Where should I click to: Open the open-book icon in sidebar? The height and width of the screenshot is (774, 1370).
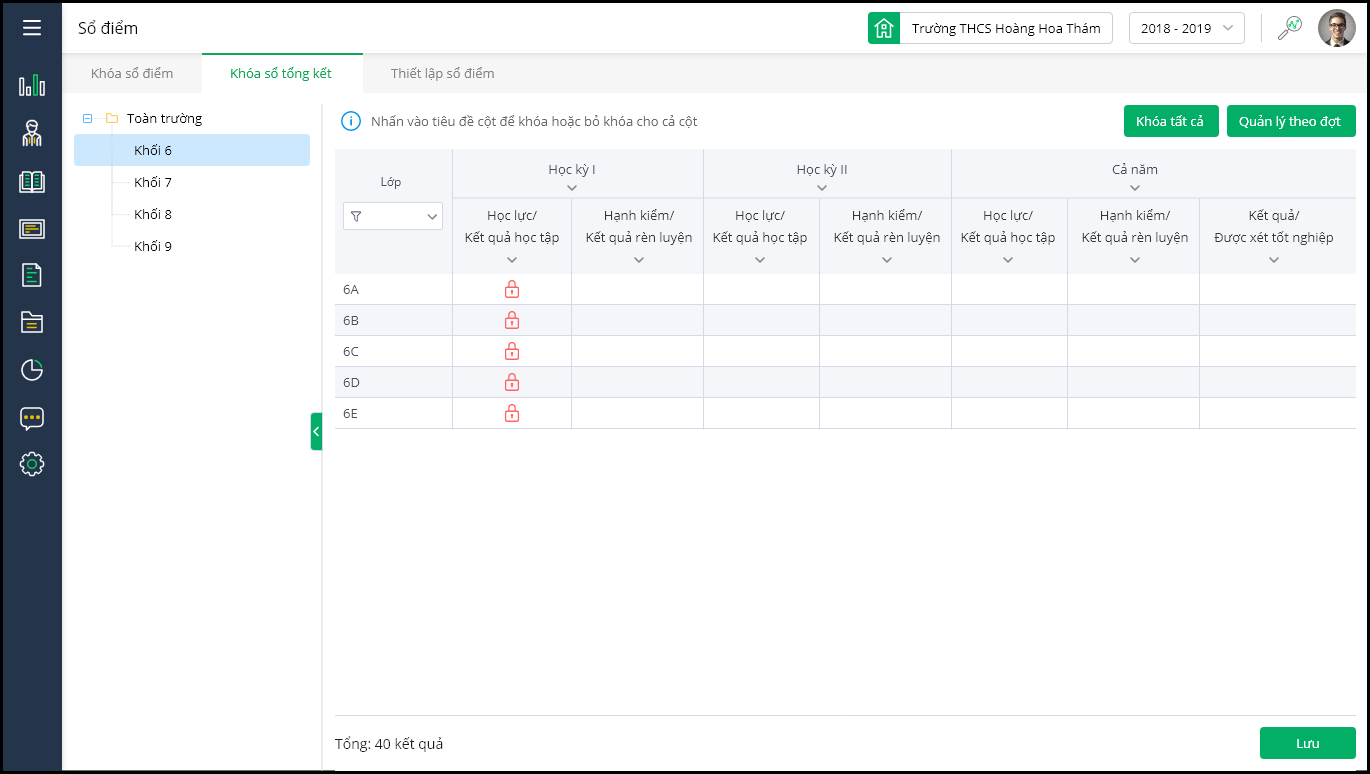tap(32, 181)
